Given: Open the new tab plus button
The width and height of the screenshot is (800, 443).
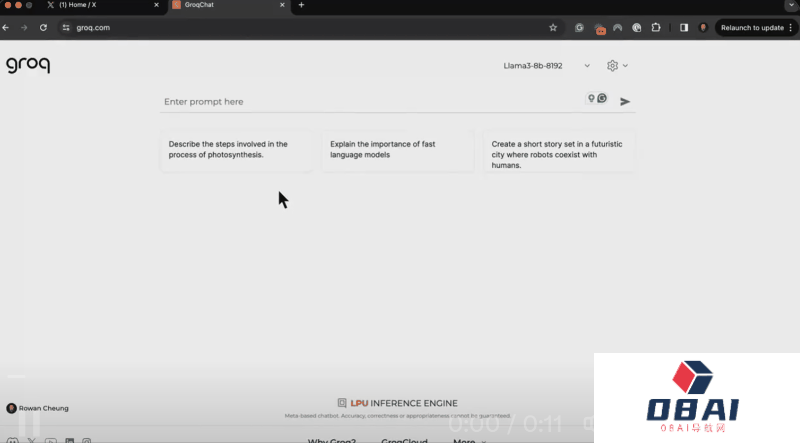Looking at the screenshot, I should coord(301,5).
